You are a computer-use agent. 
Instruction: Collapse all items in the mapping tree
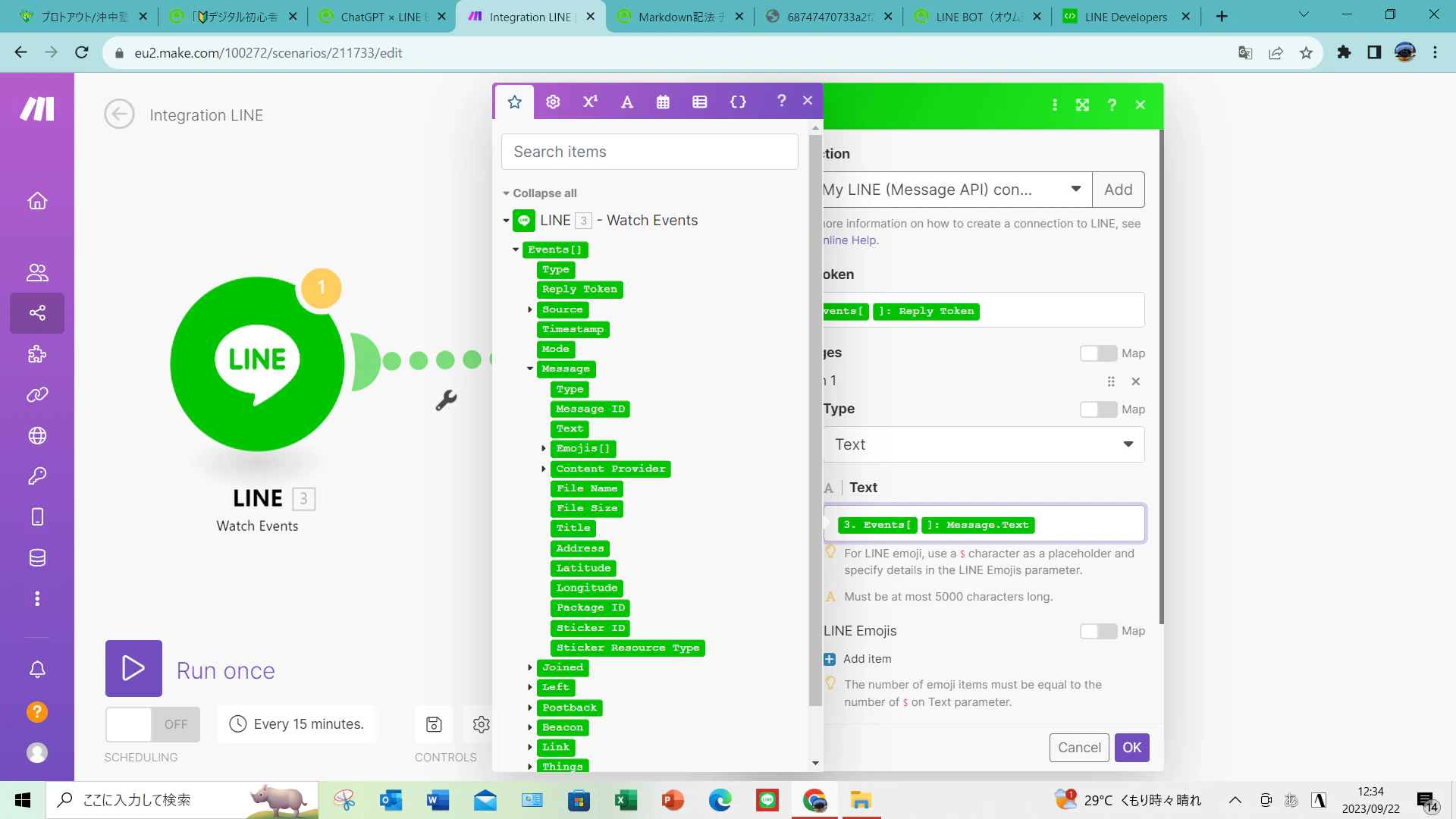(540, 193)
